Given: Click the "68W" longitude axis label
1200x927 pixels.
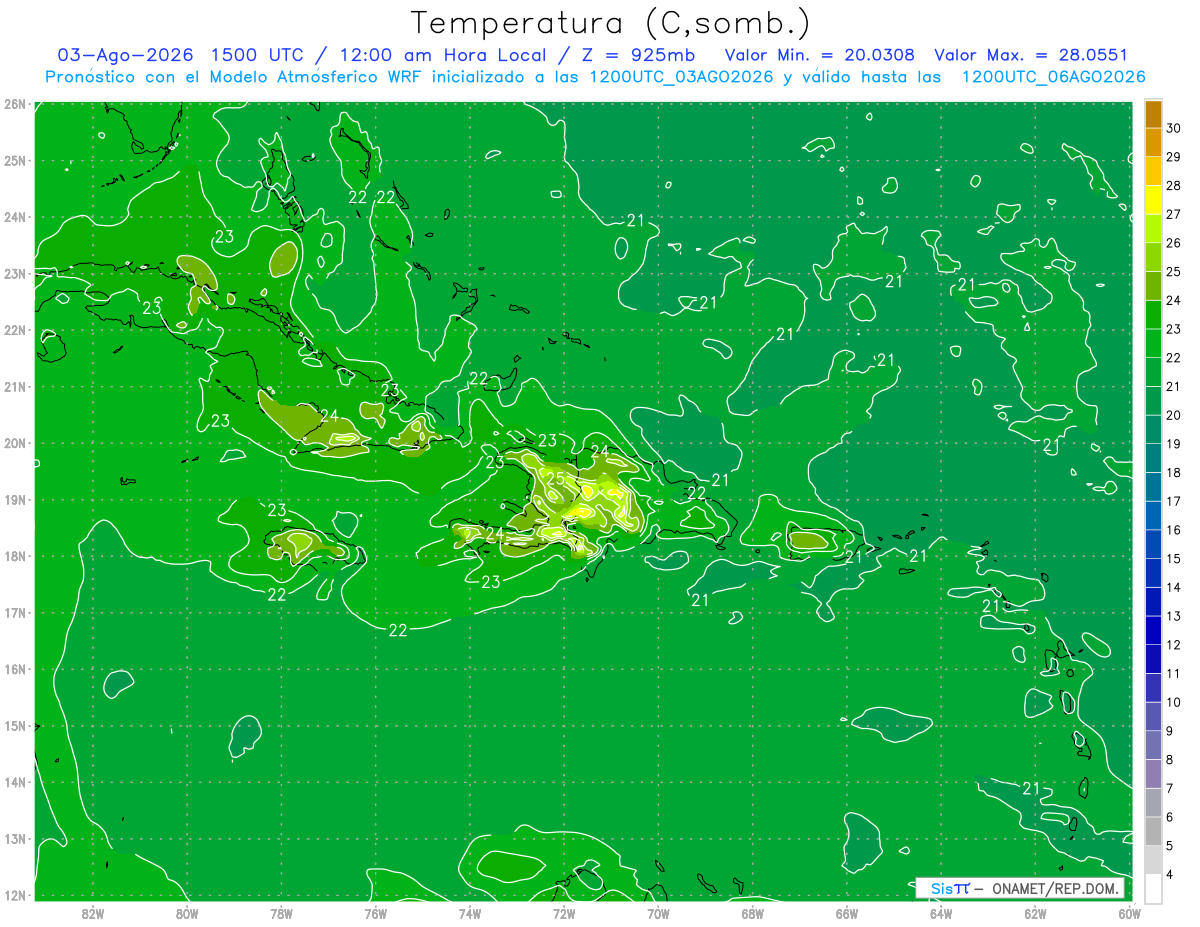Looking at the screenshot, I should pyautogui.click(x=753, y=912).
